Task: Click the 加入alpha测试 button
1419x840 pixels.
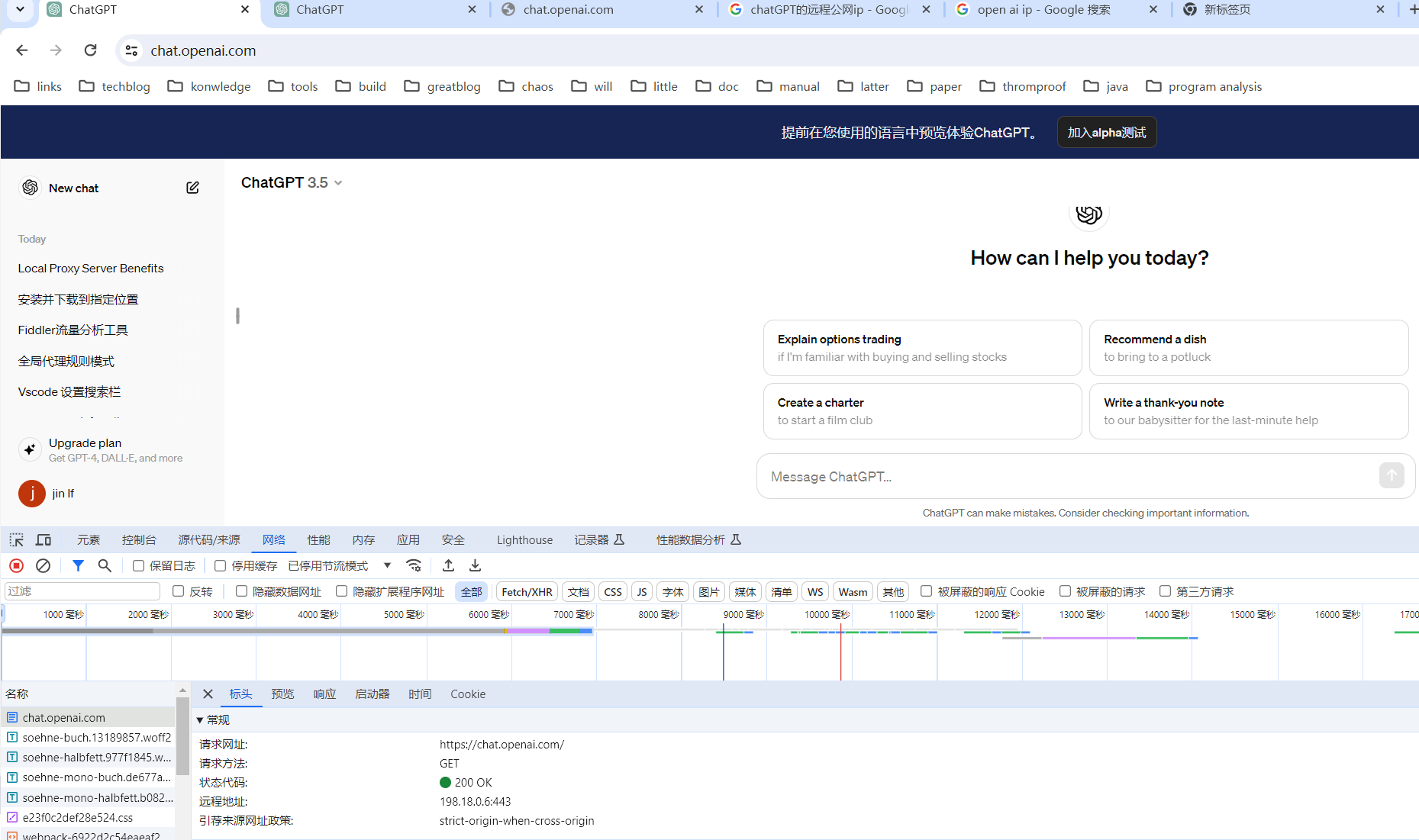Action: (x=1107, y=132)
